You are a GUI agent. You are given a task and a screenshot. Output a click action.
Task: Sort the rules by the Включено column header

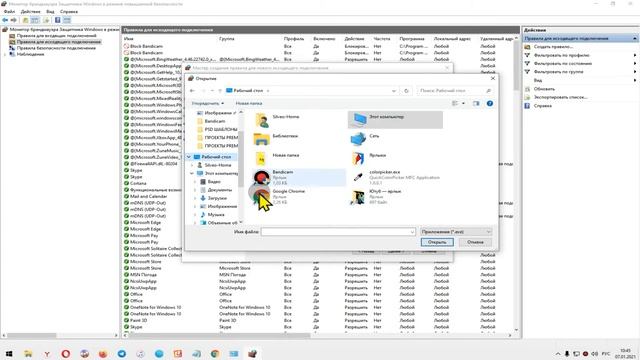(x=324, y=39)
